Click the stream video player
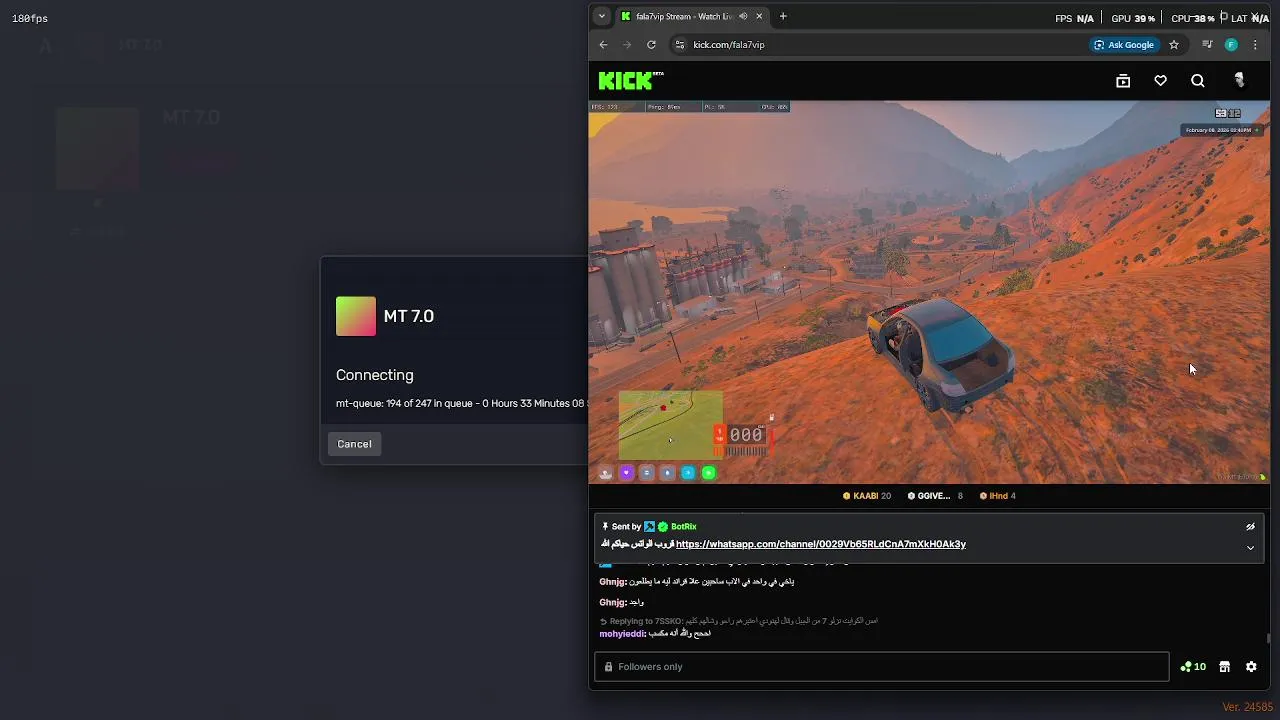The width and height of the screenshot is (1280, 720). (929, 292)
